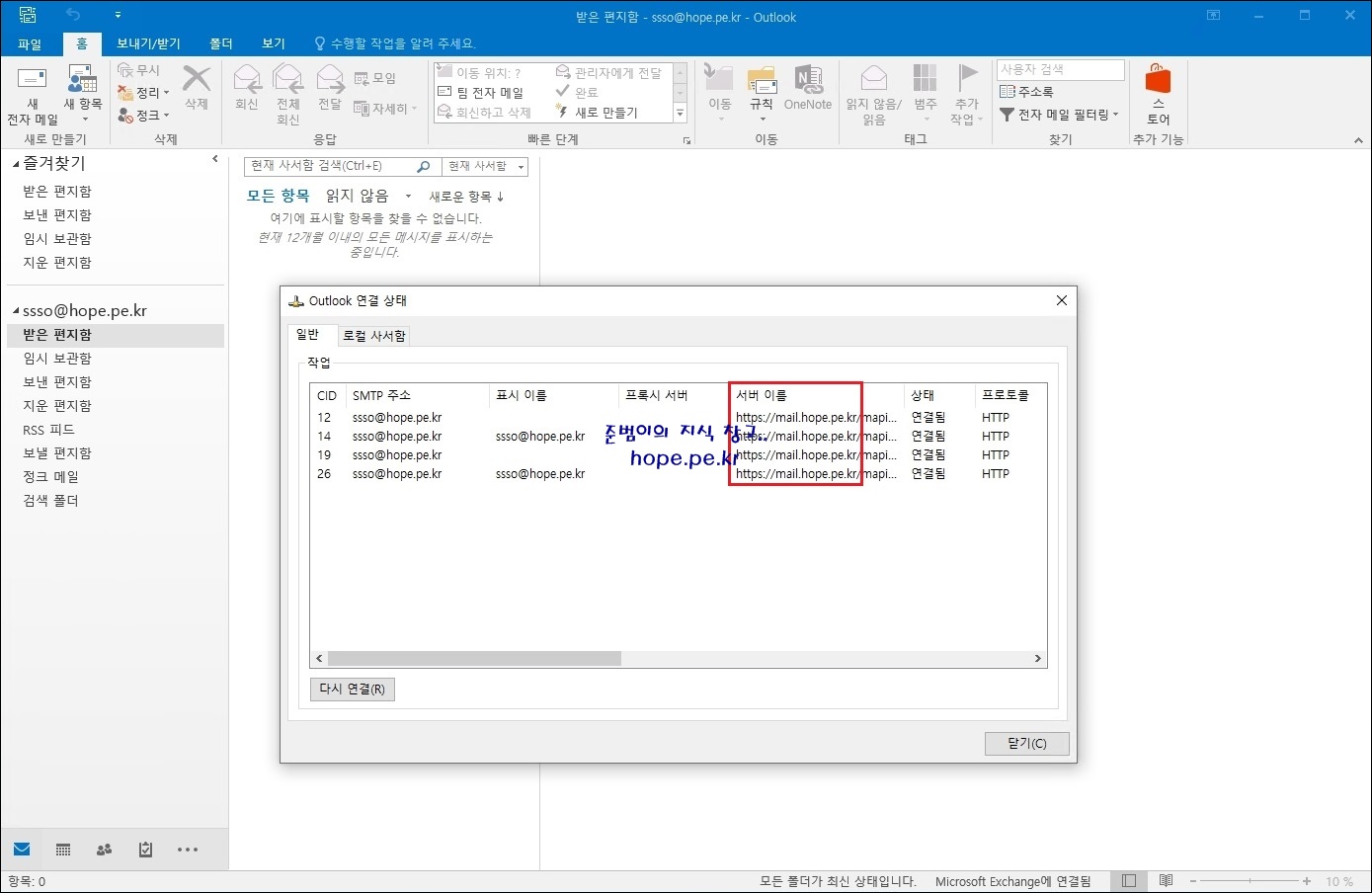Open the navigation options ellipsis
The width and height of the screenshot is (1372, 893).
click(188, 850)
